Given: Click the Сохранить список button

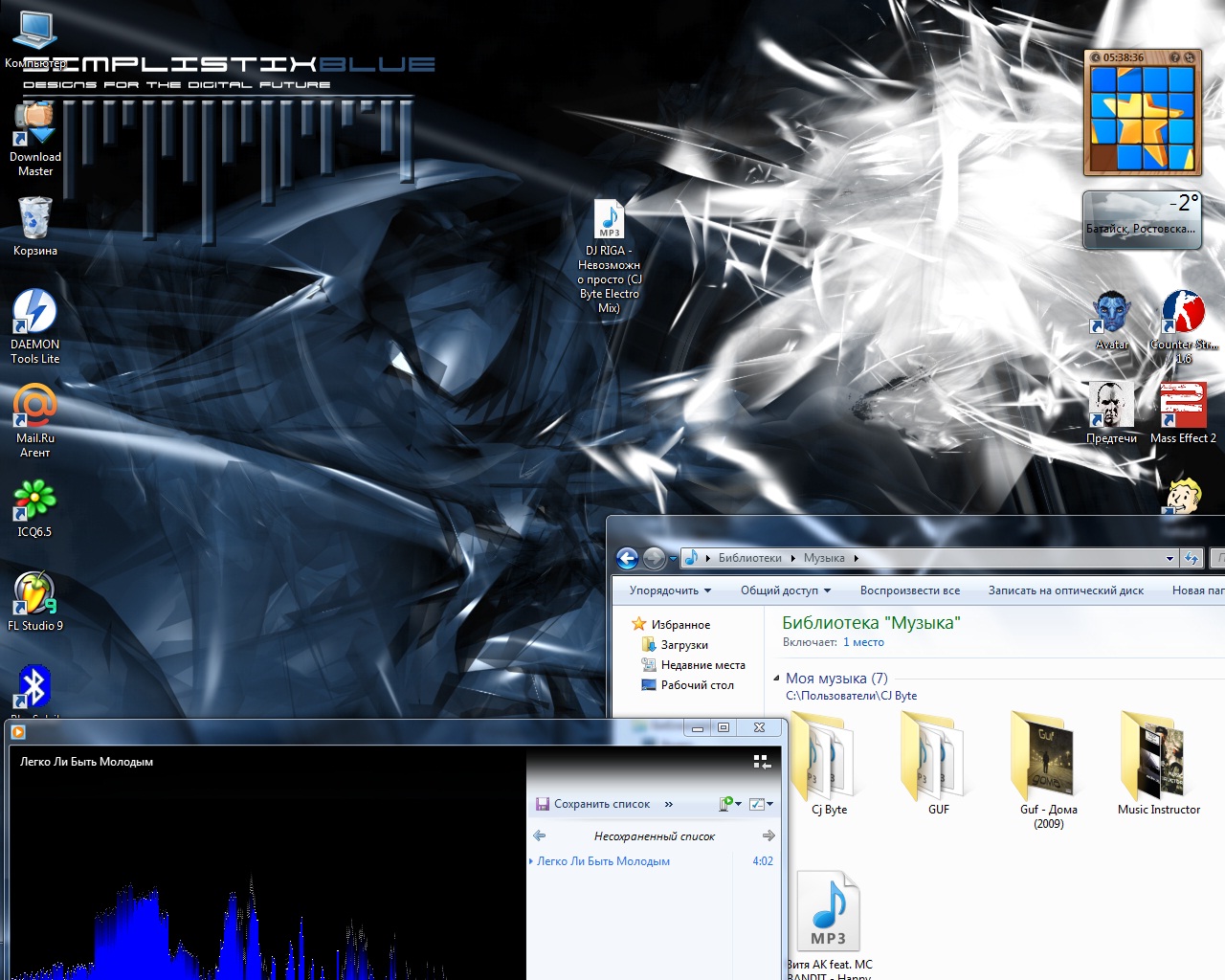Looking at the screenshot, I should coord(592,804).
